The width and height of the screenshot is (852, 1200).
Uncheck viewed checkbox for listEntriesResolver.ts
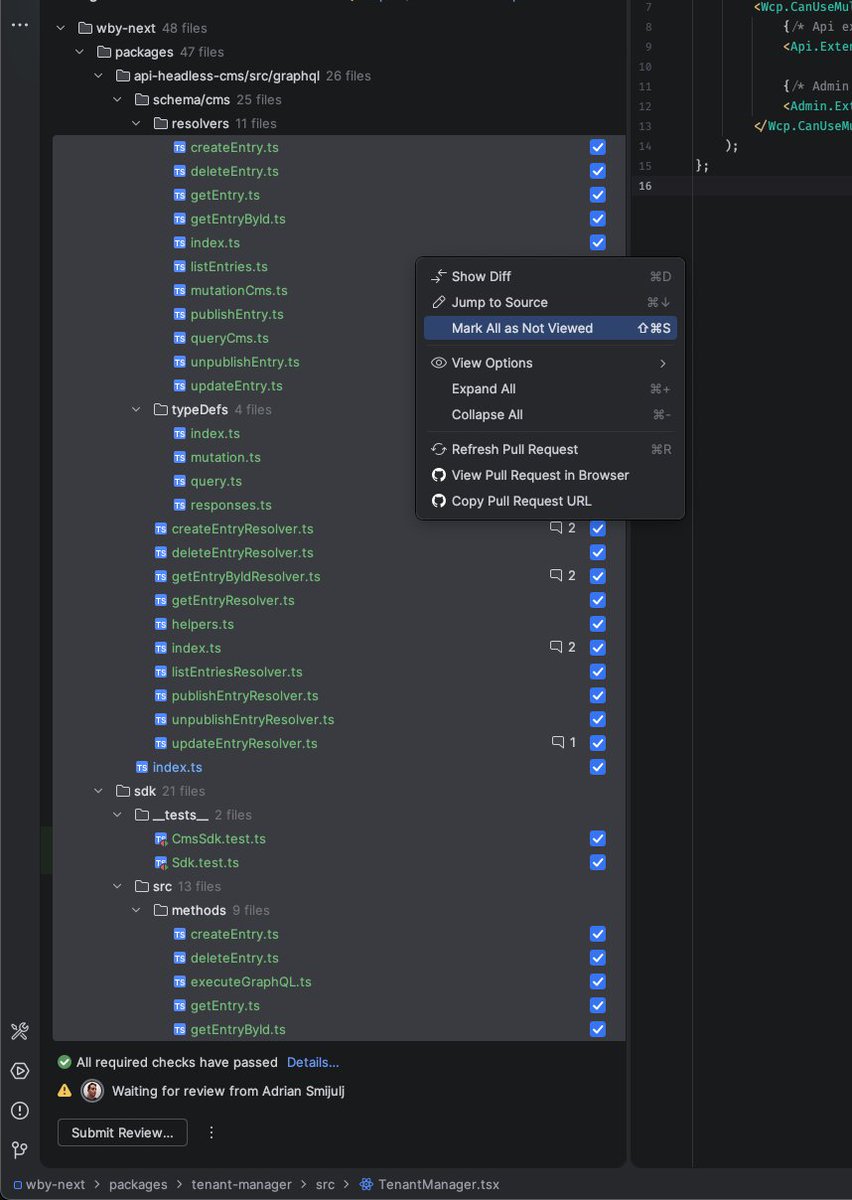coord(598,672)
